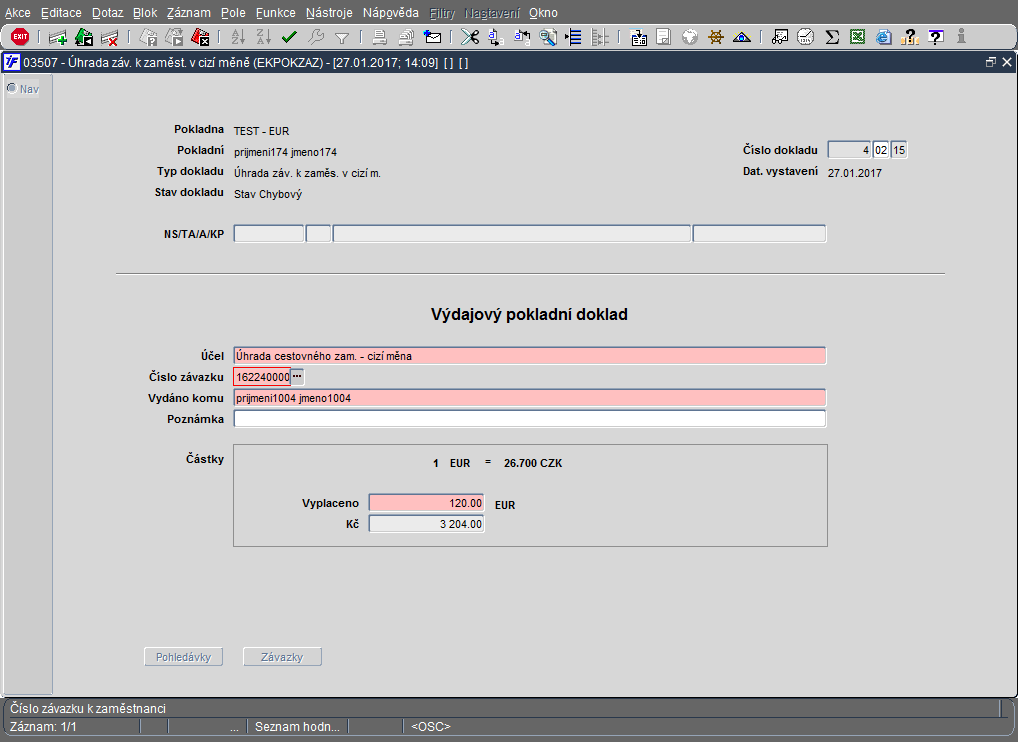Click the question mark with boxes icon
The height and width of the screenshot is (742, 1018).
coord(910,37)
